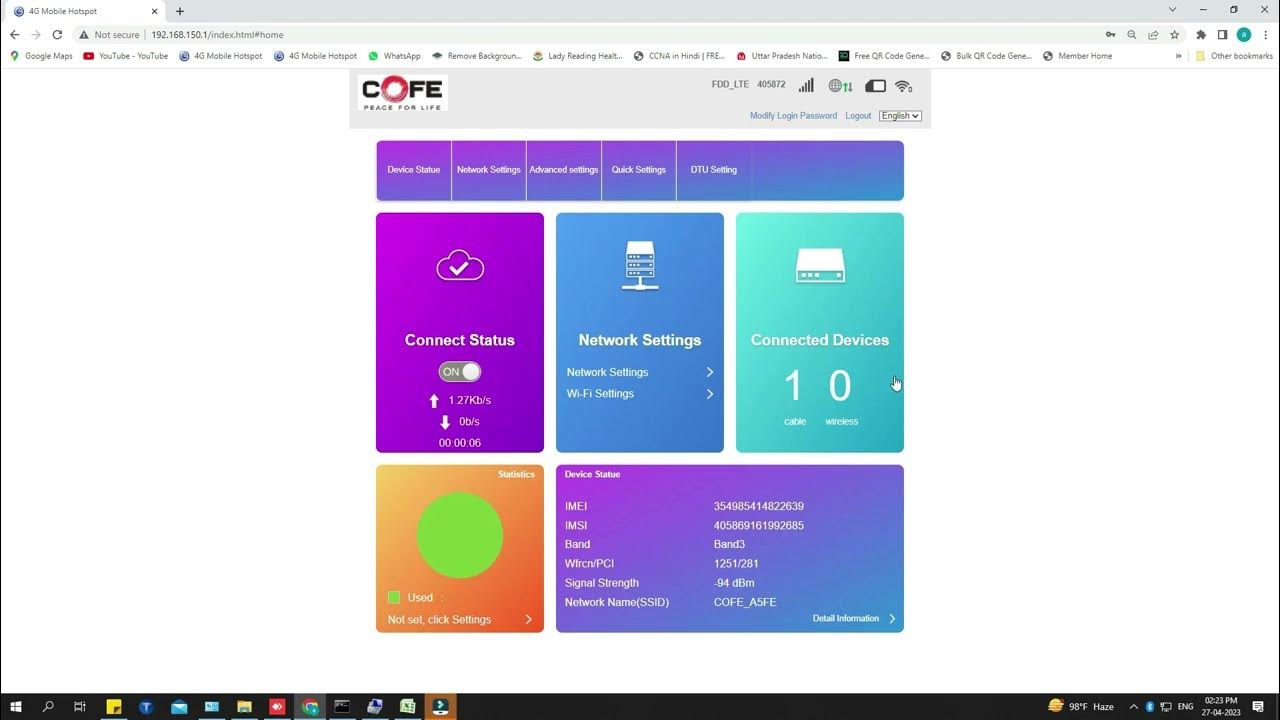Open Google Maps bookmark
This screenshot has height=720, width=1280.
[x=41, y=56]
